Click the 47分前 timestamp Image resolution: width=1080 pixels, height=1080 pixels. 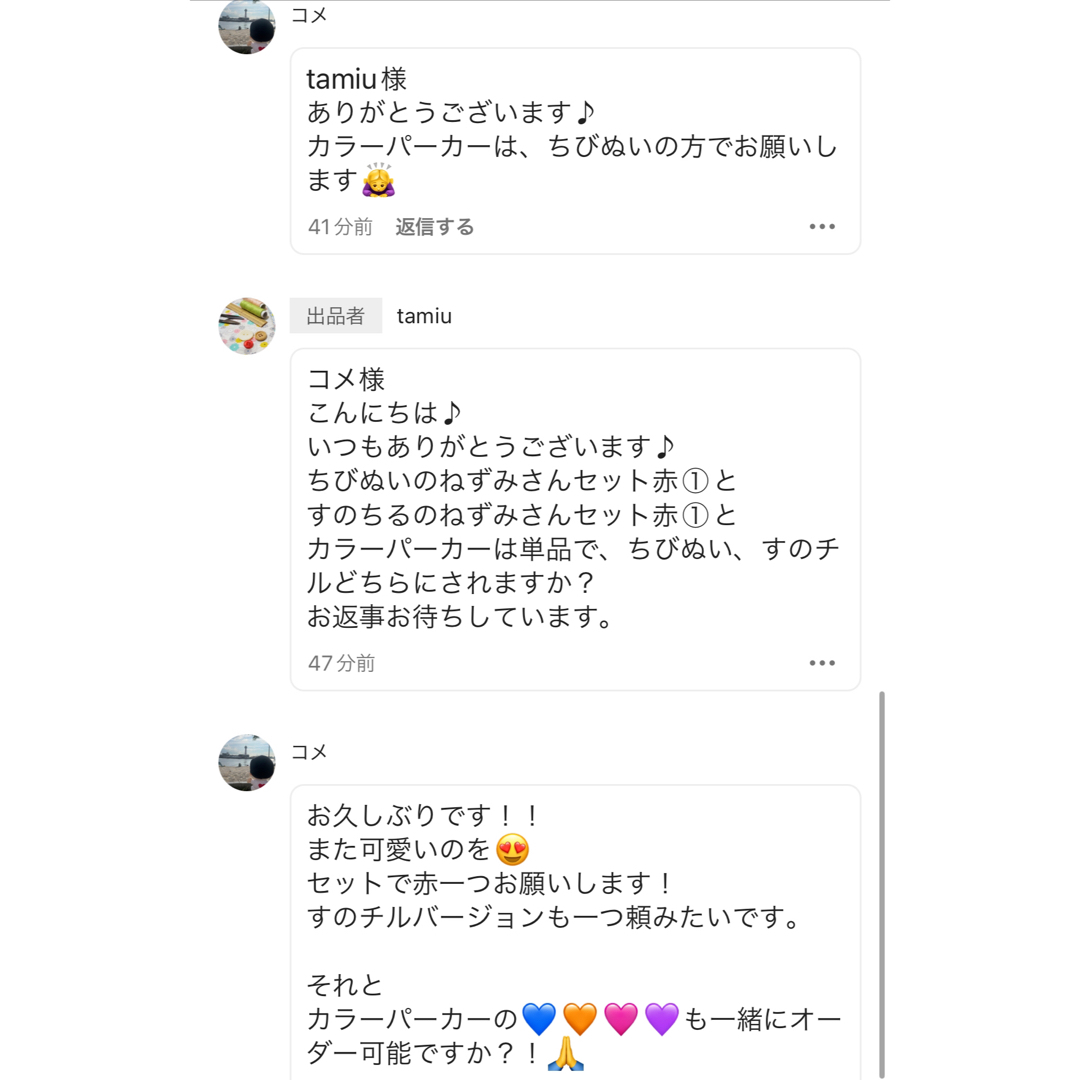tap(342, 663)
